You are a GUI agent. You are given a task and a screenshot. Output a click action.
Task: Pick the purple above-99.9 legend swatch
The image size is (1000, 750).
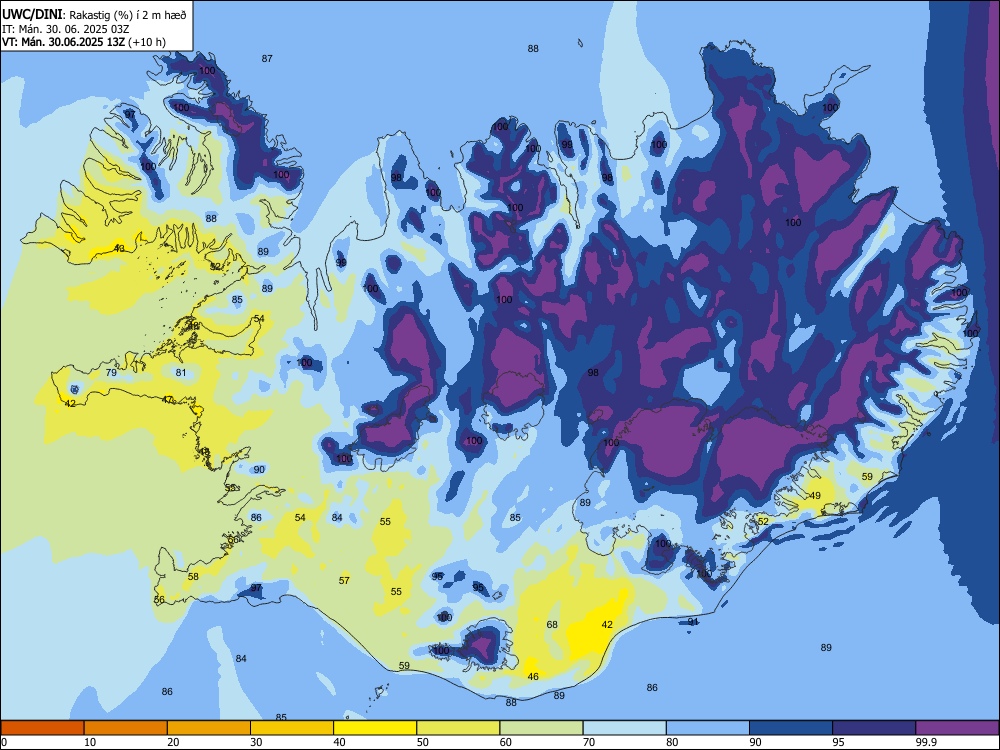pos(957,728)
